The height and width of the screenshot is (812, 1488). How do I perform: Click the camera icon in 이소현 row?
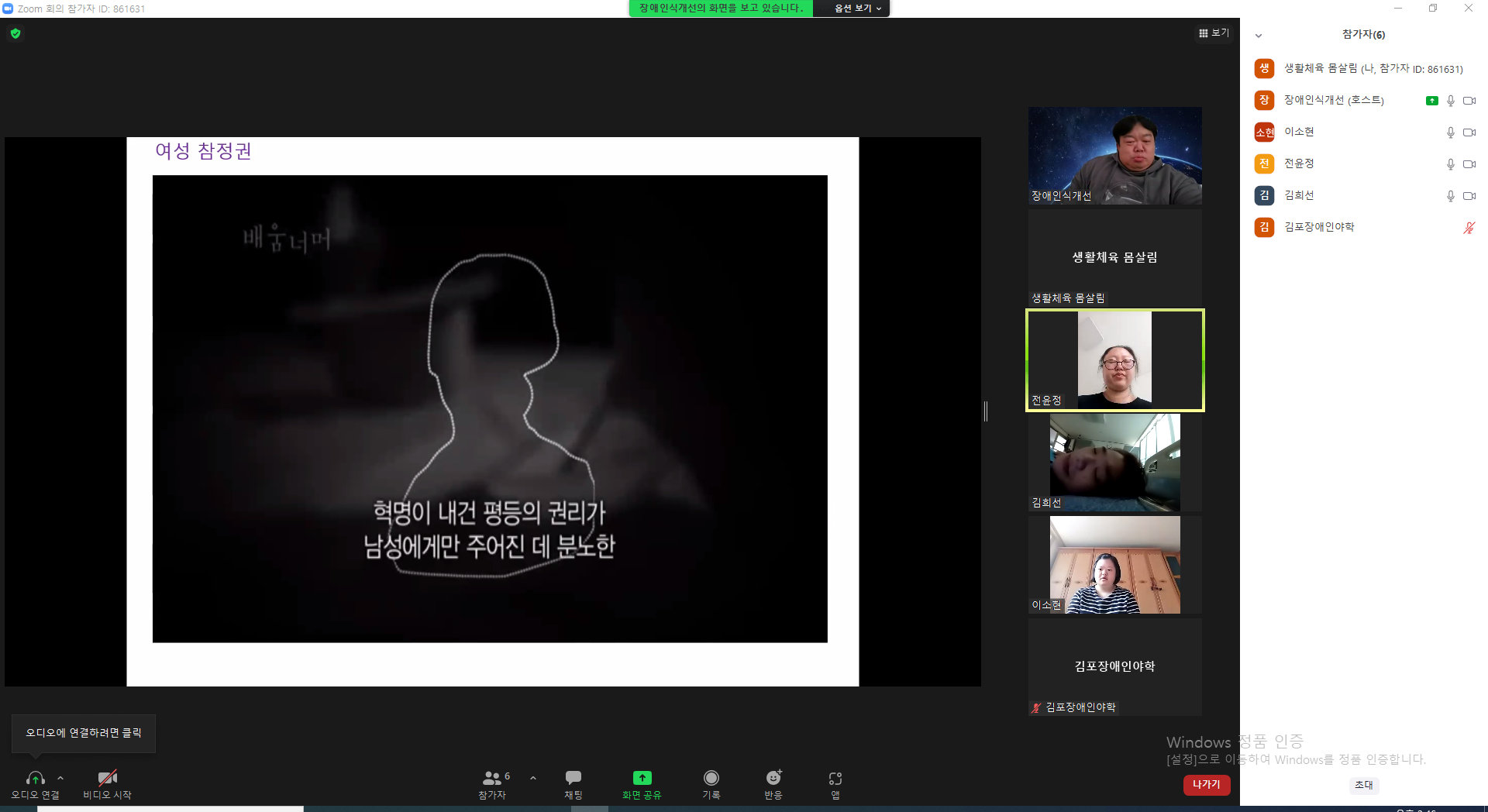click(x=1469, y=132)
